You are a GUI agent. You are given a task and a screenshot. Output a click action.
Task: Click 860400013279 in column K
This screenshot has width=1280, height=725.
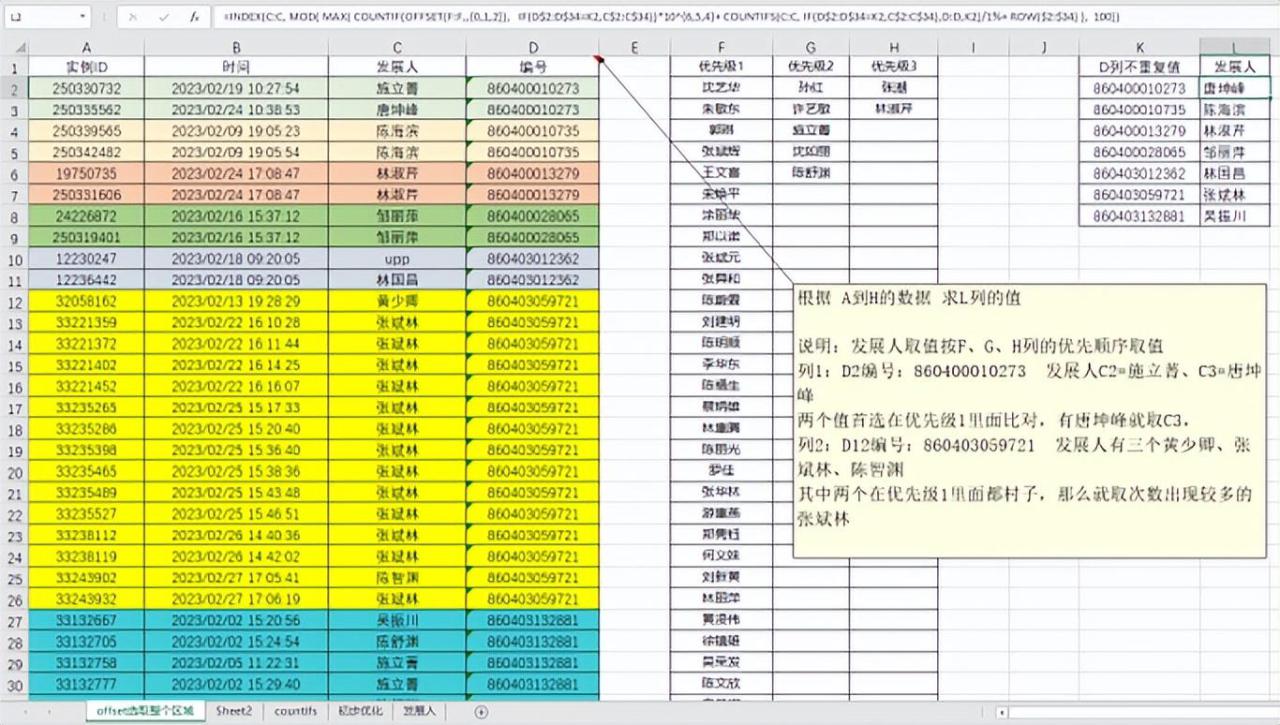click(x=1140, y=131)
